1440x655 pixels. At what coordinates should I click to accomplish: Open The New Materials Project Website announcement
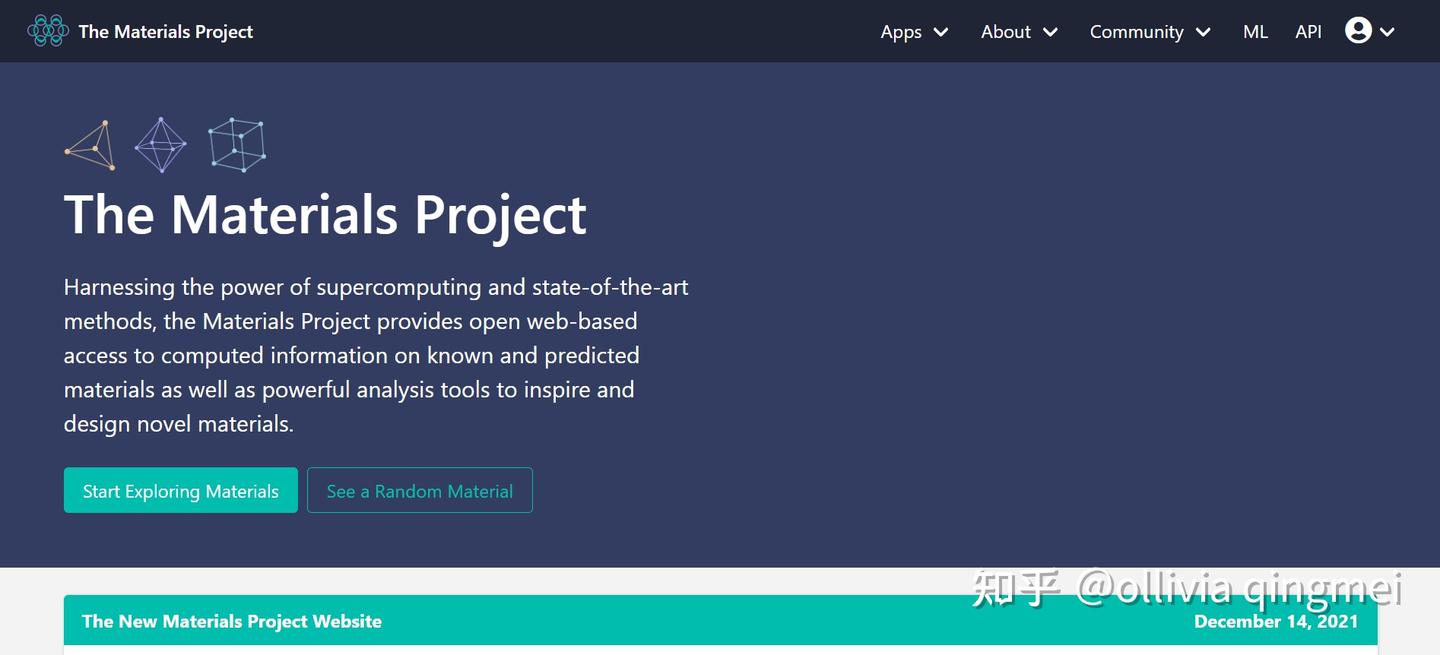[231, 621]
